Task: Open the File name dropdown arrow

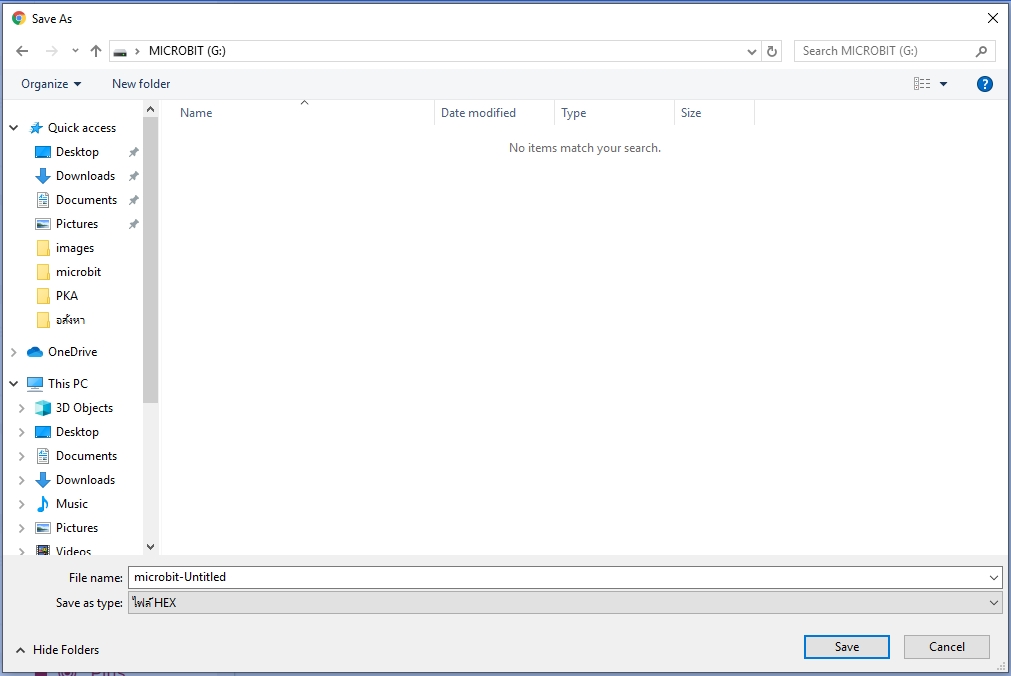Action: (x=994, y=577)
